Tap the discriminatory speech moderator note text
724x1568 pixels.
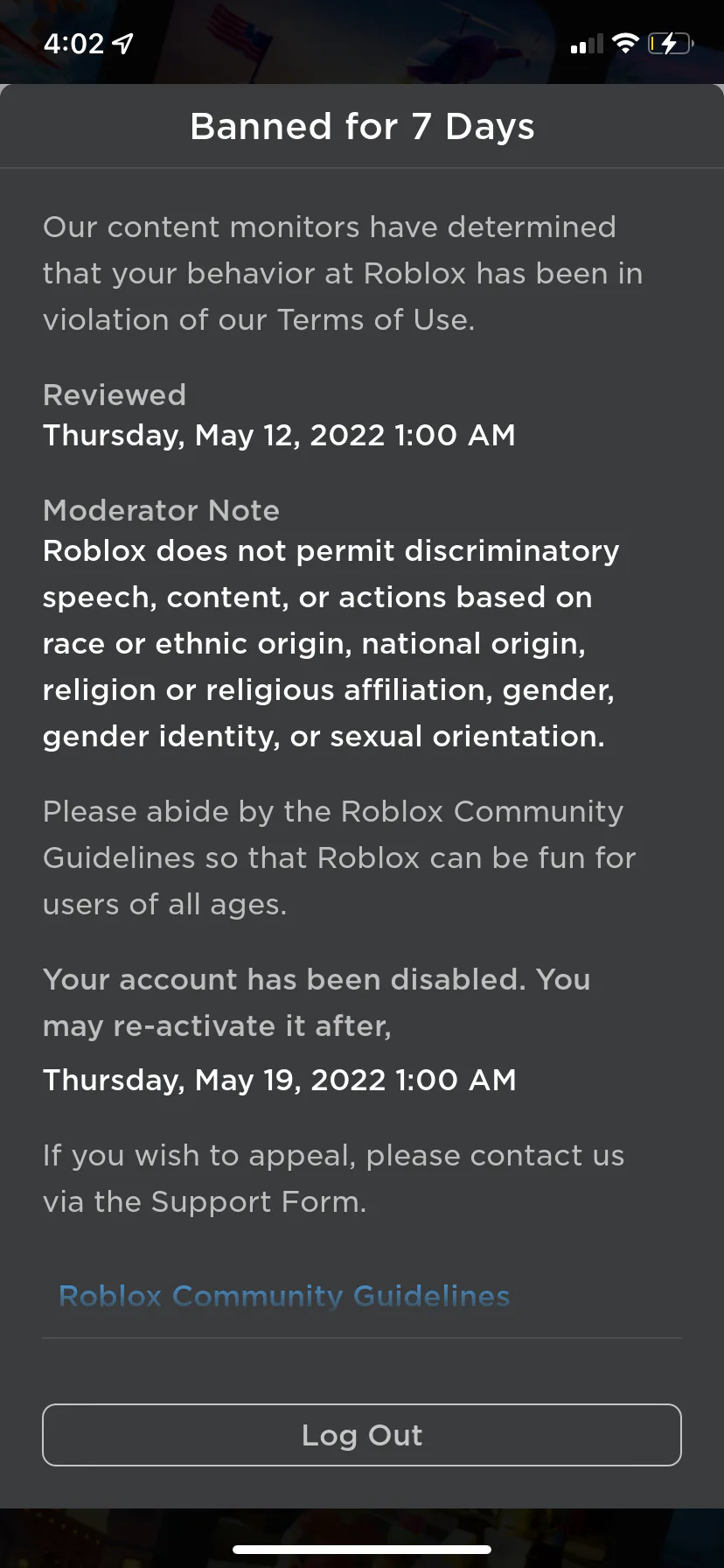click(x=331, y=643)
